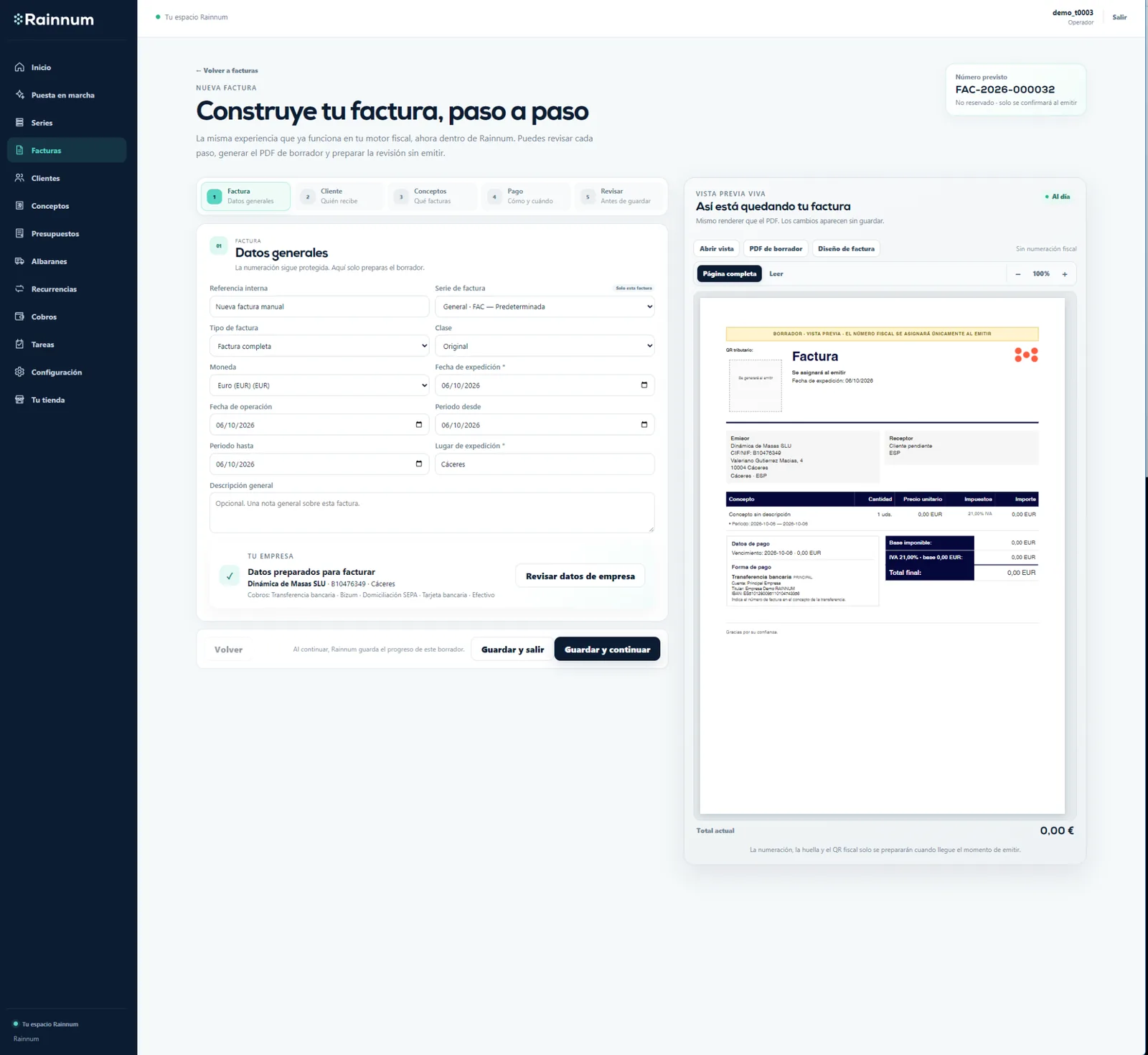Open calendar picker for Fecha de expedición
Screen dimensions: 1148x1055
tap(644, 385)
